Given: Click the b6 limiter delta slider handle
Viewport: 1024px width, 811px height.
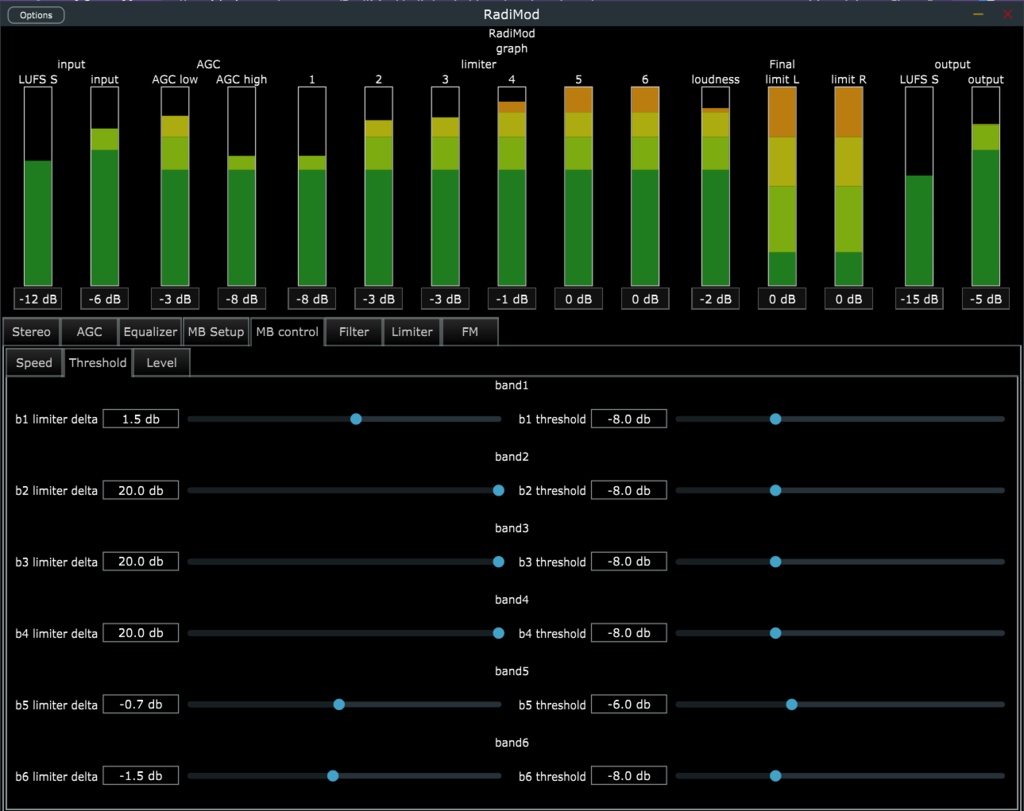Looking at the screenshot, I should coord(333,776).
